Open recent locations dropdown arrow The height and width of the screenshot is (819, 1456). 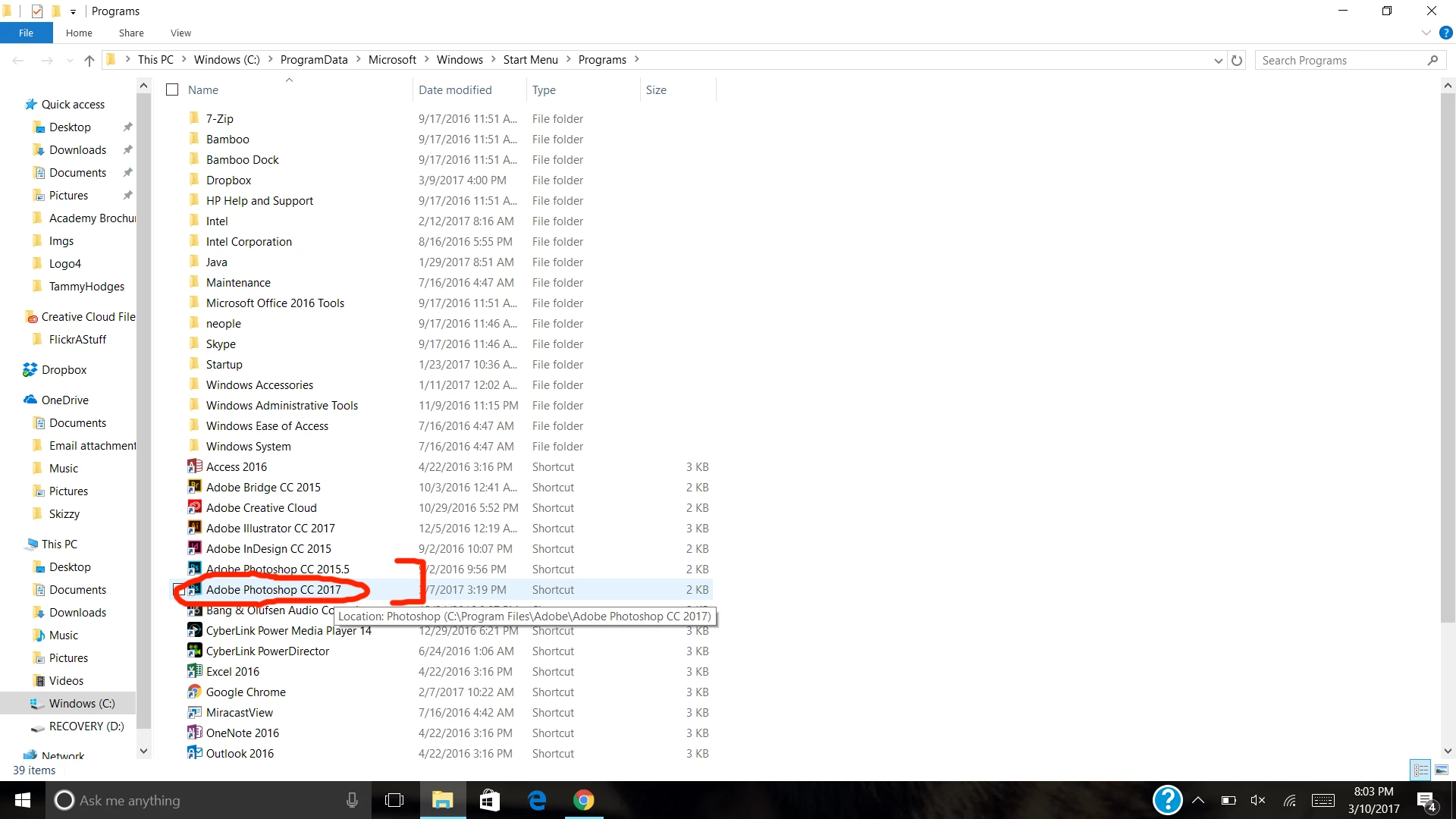click(x=70, y=61)
